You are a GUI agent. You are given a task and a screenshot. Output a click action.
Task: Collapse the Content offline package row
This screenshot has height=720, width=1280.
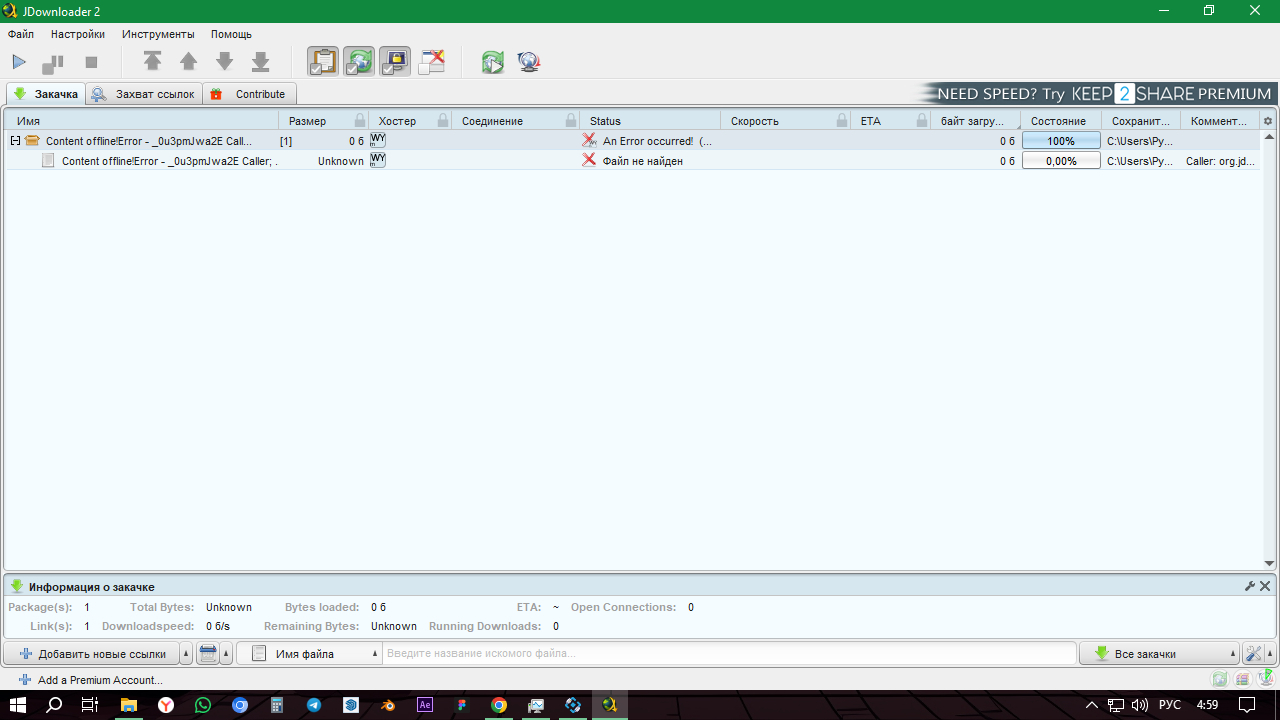pos(15,141)
